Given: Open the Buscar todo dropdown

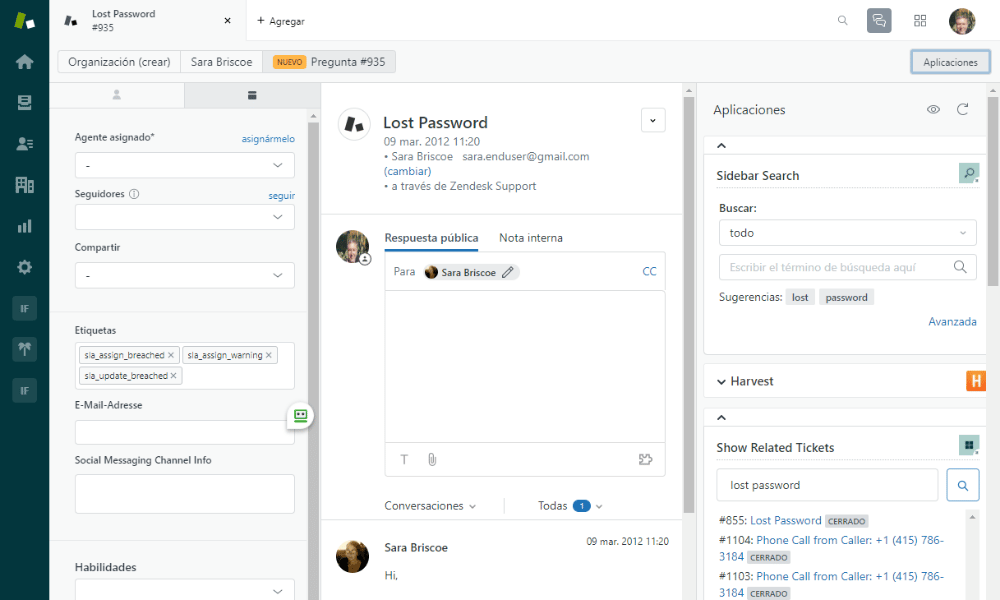Looking at the screenshot, I should (x=848, y=233).
